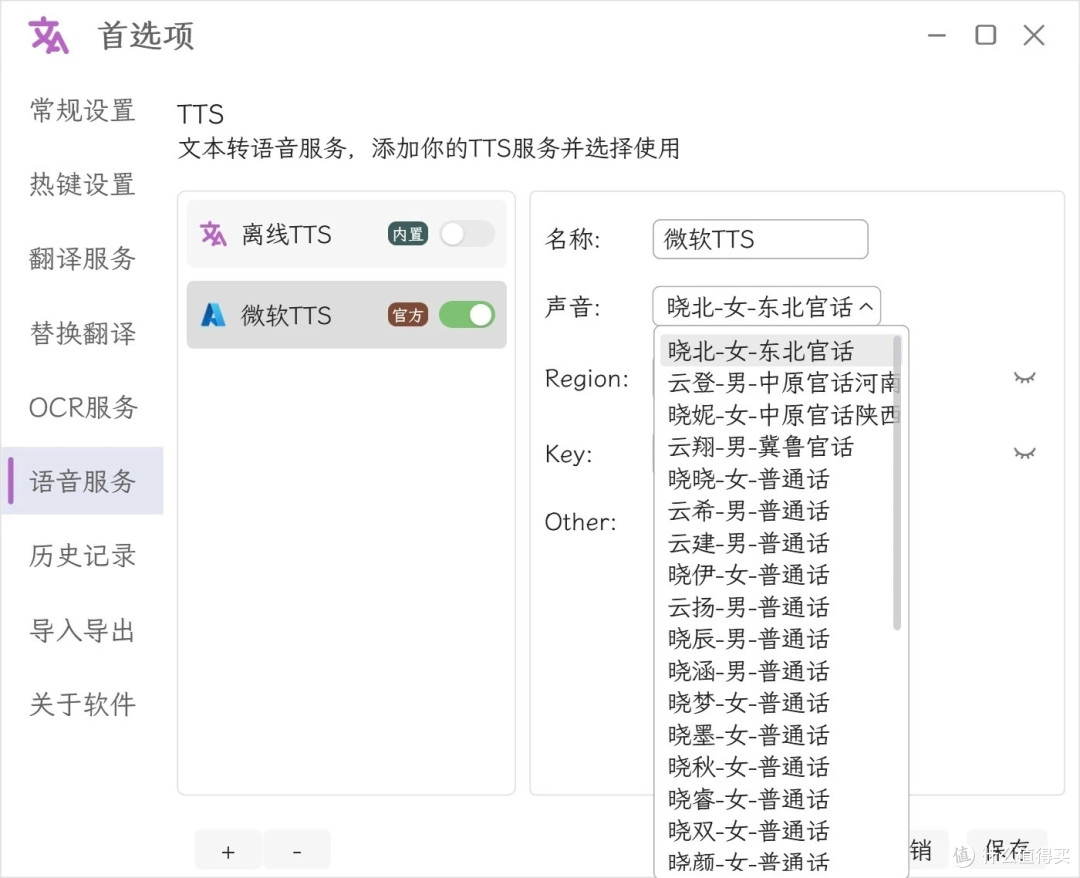
Task: Click the Pot app logo in title bar
Action: [48, 35]
